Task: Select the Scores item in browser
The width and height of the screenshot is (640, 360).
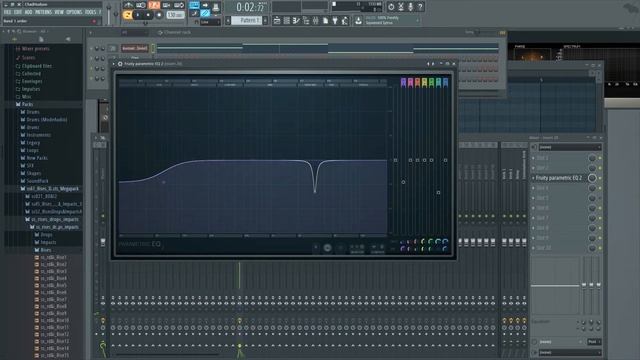Action: click(29, 58)
